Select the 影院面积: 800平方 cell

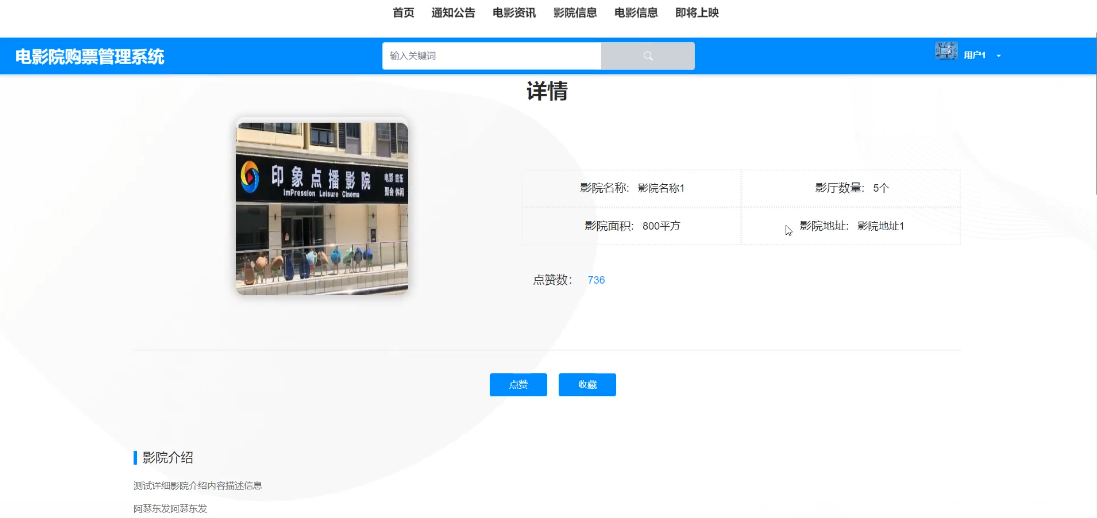click(x=631, y=226)
